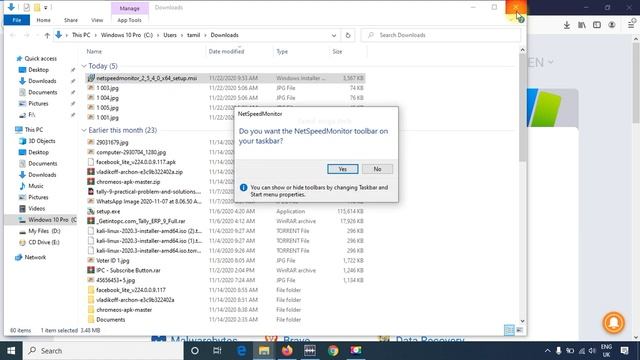The height and width of the screenshot is (360, 640).
Task: Select the Manage contextual tab
Action: (x=130, y=8)
